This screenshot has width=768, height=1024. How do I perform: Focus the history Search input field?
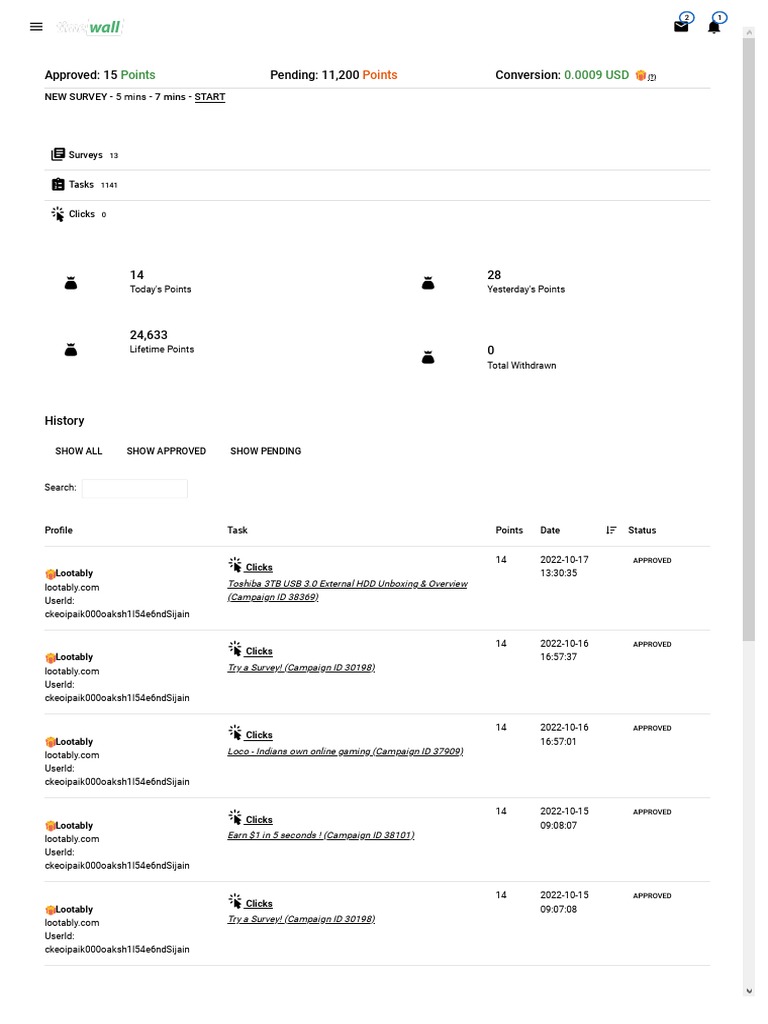pos(134,488)
